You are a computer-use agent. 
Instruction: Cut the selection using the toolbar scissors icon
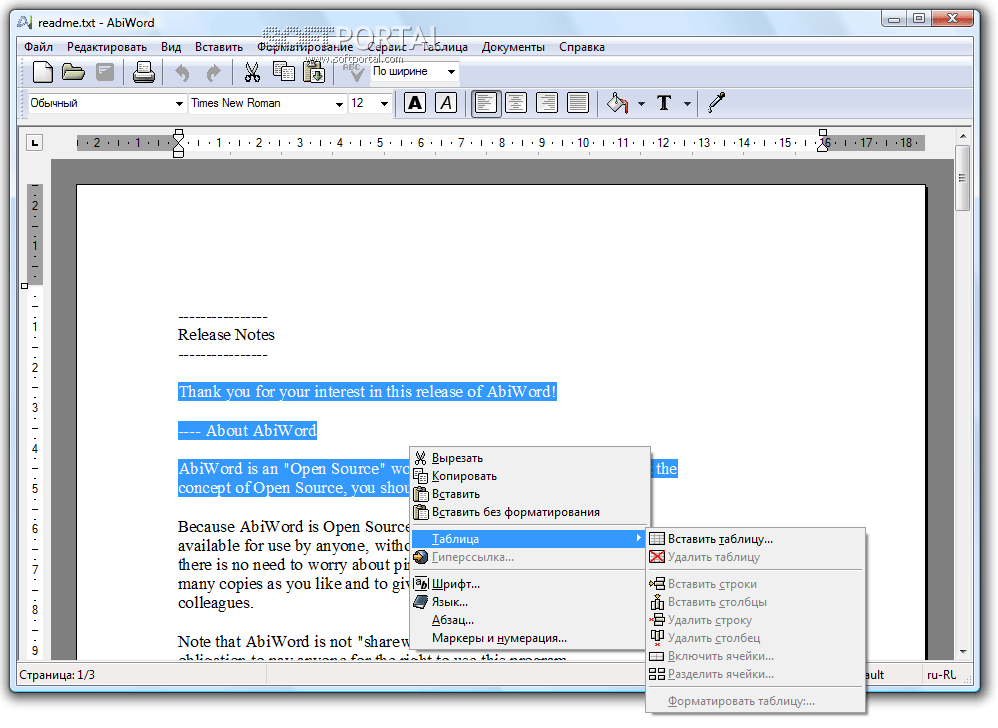click(252, 72)
